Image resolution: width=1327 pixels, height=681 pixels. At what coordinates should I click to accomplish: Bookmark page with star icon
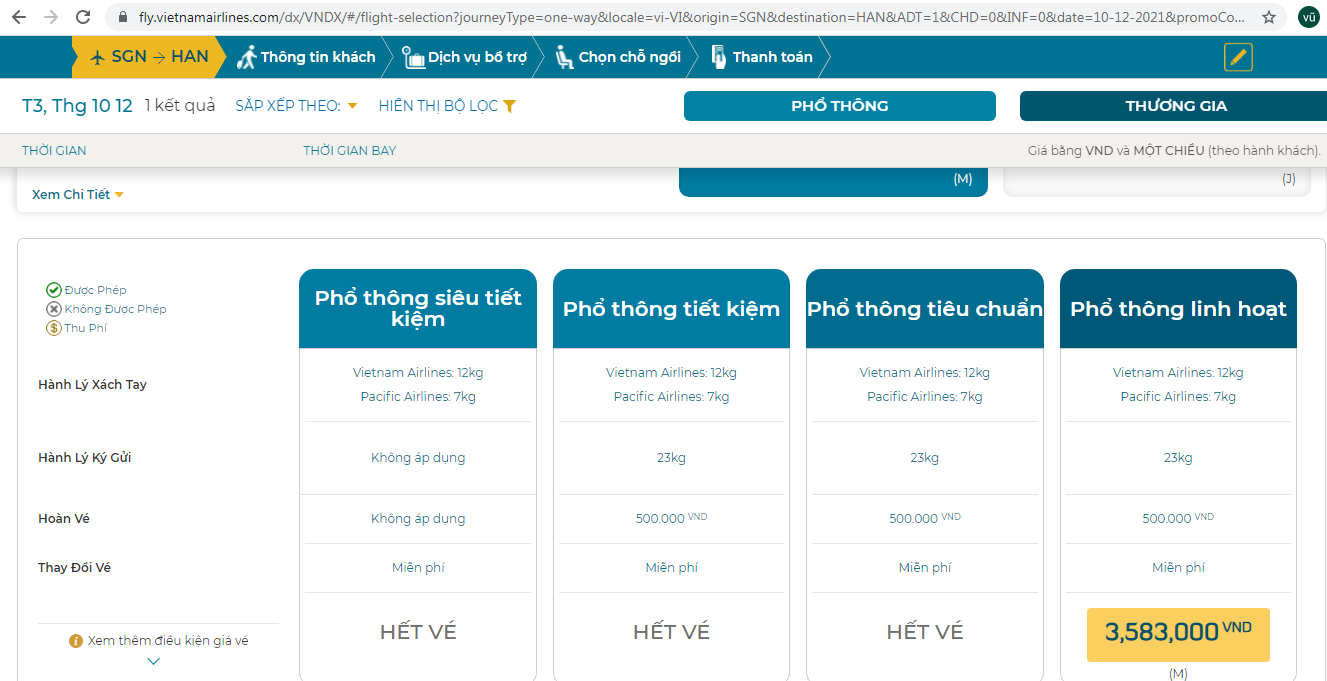click(x=1269, y=17)
